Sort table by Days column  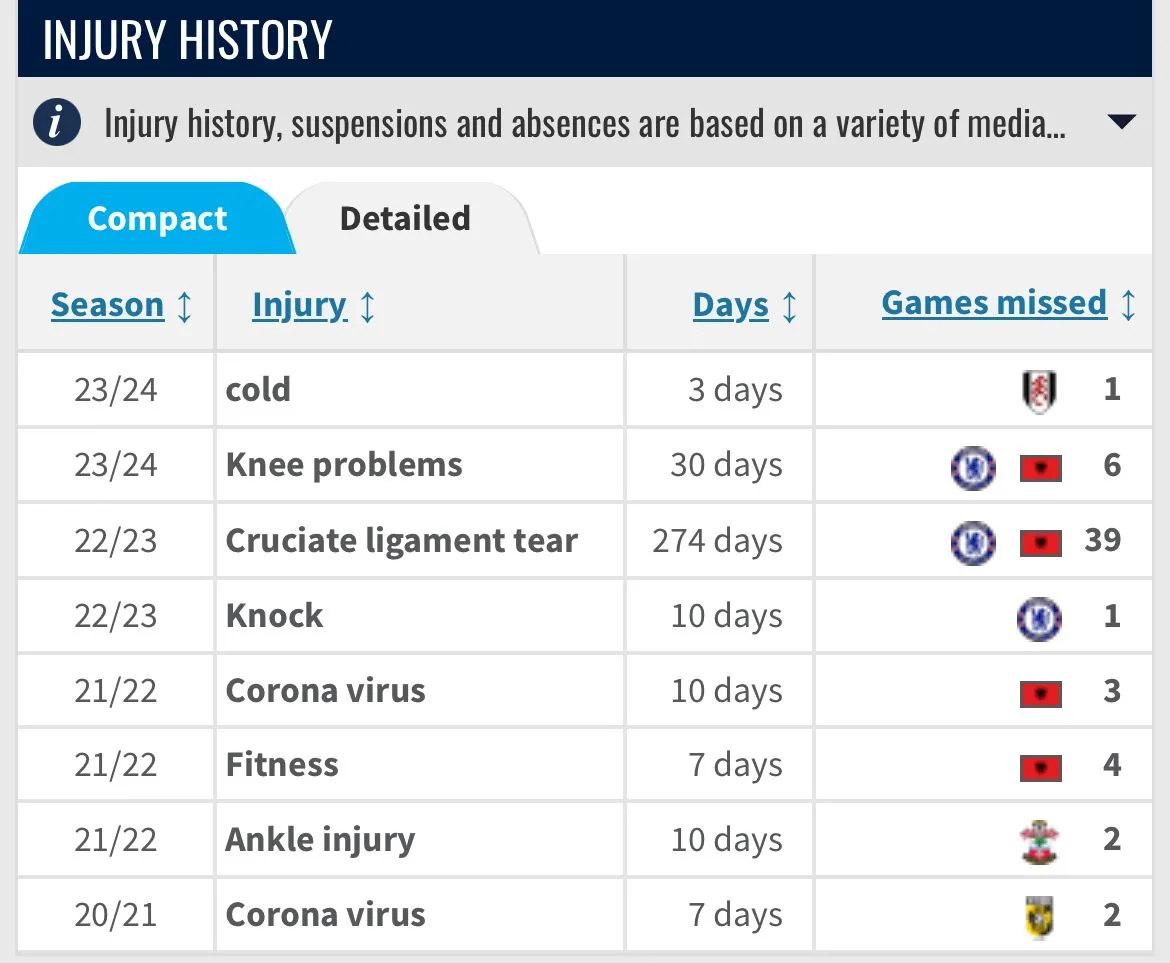731,305
